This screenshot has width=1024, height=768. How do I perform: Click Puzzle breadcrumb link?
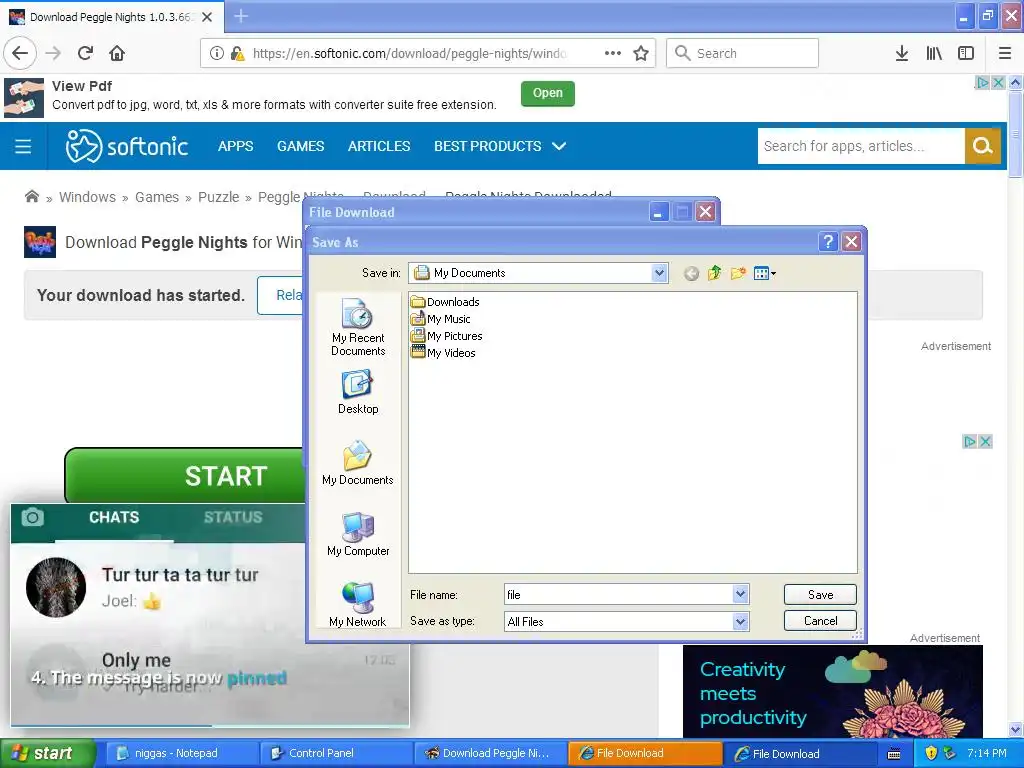[219, 197]
